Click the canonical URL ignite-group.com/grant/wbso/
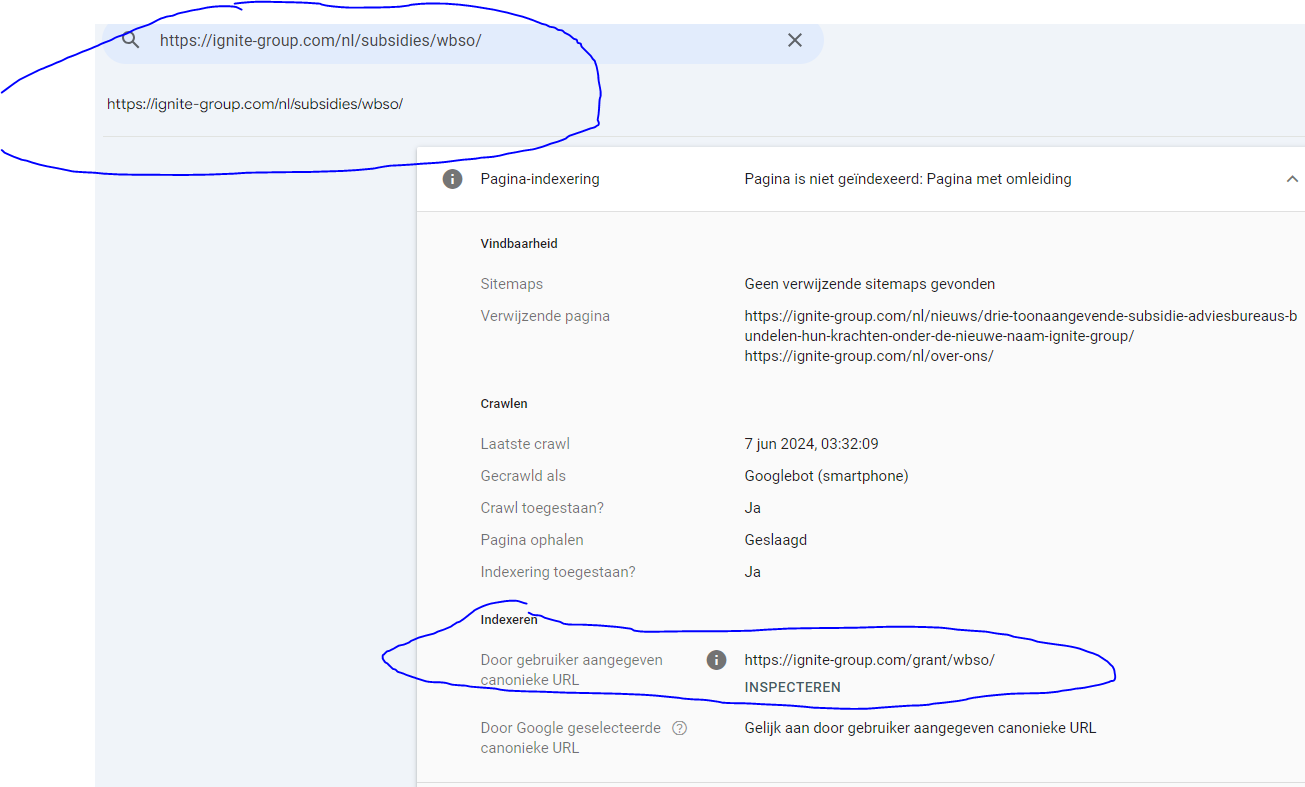The image size is (1305, 787). 870,660
